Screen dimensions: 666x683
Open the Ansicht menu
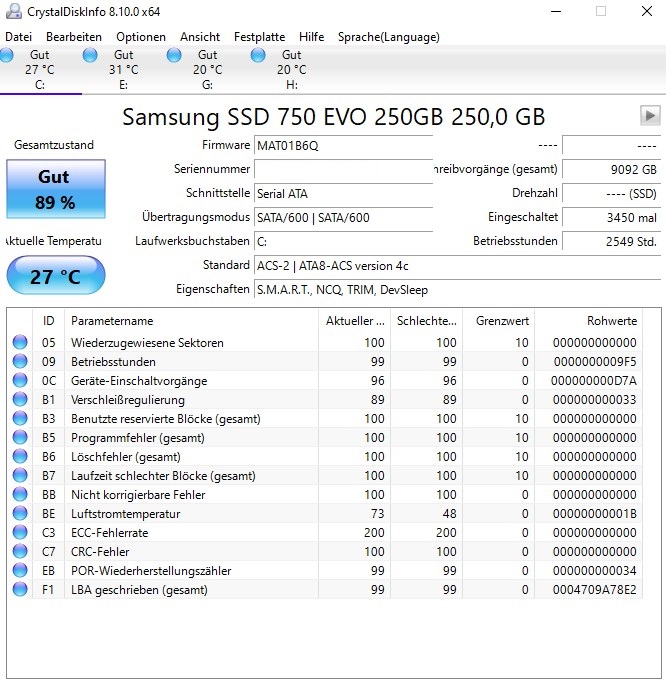pos(200,37)
